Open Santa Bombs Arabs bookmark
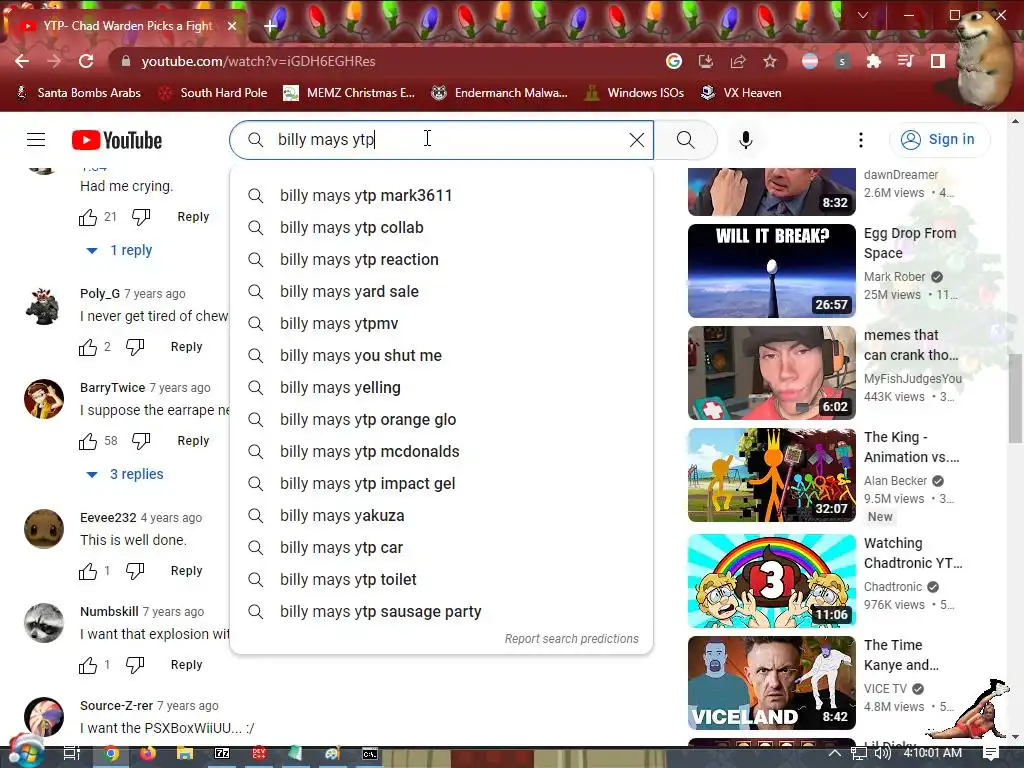This screenshot has height=768, width=1024. point(78,93)
